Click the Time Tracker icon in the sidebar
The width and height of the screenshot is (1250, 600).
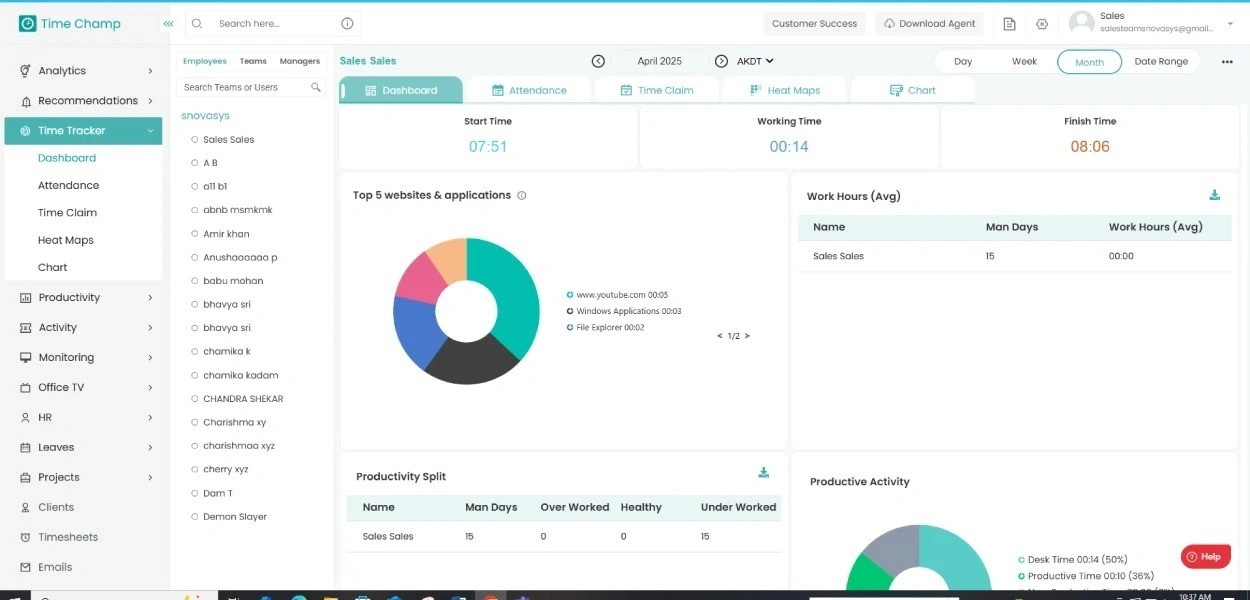[x=25, y=131]
